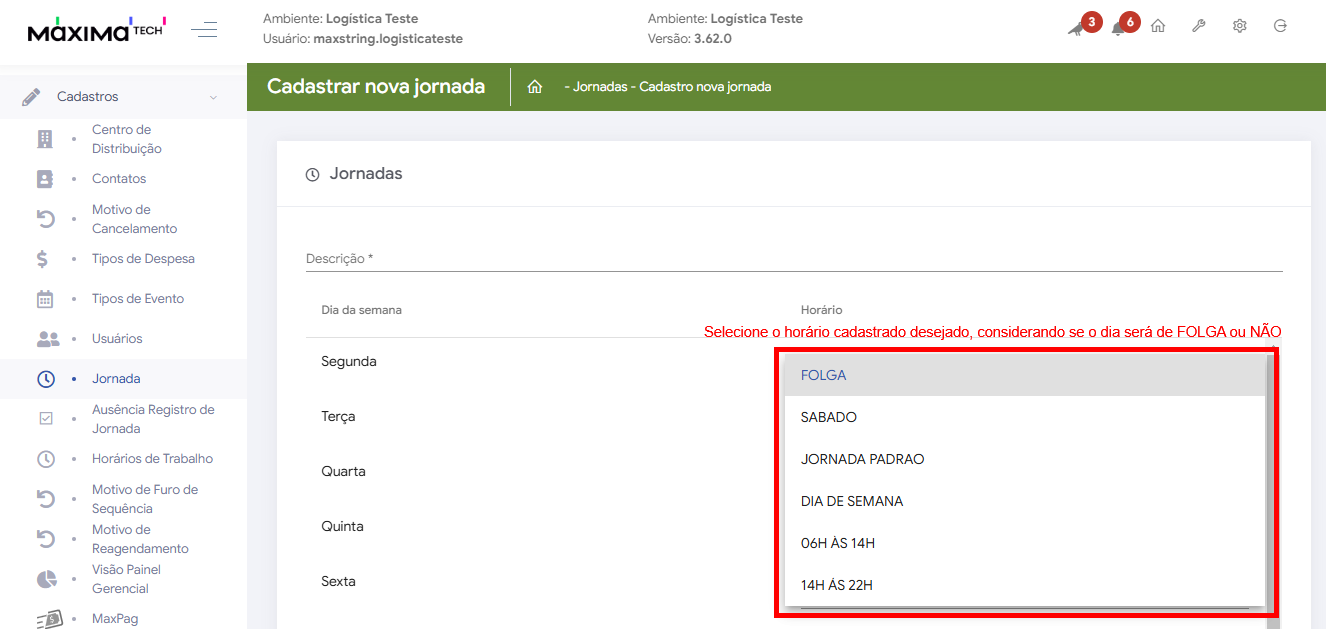Open the wrench tools icon
The width and height of the screenshot is (1326, 629).
[1198, 27]
